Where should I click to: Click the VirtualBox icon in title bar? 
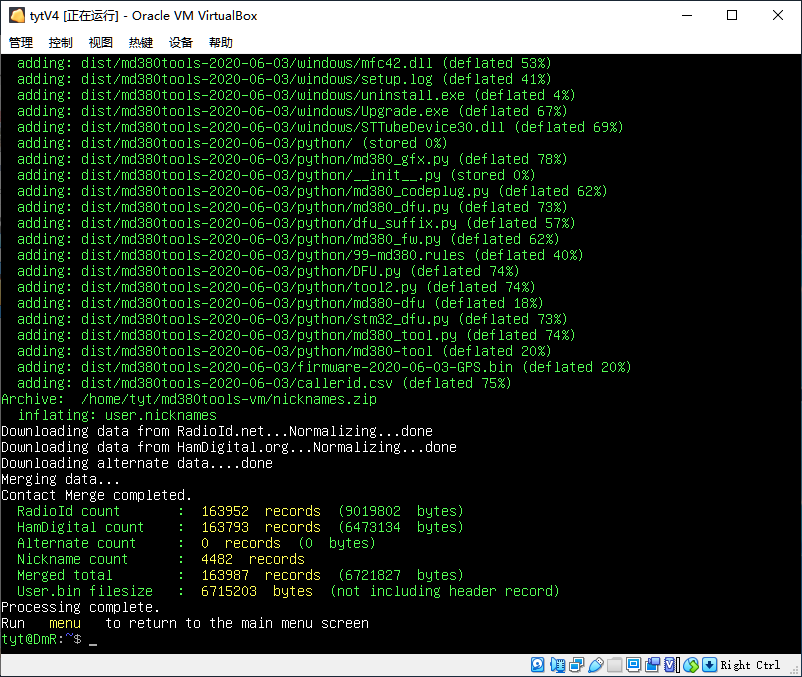point(16,16)
